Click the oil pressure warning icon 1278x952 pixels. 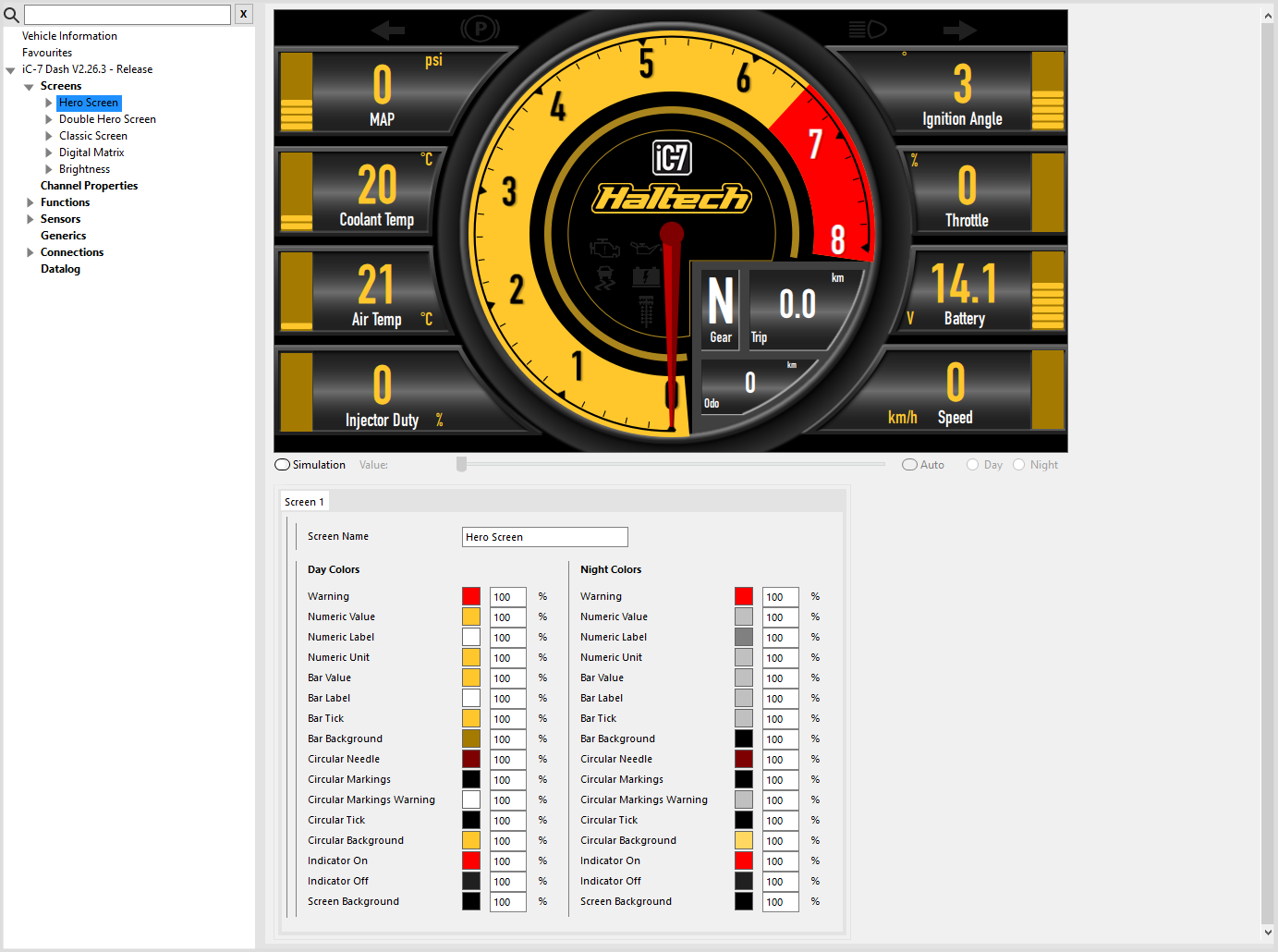coord(645,248)
